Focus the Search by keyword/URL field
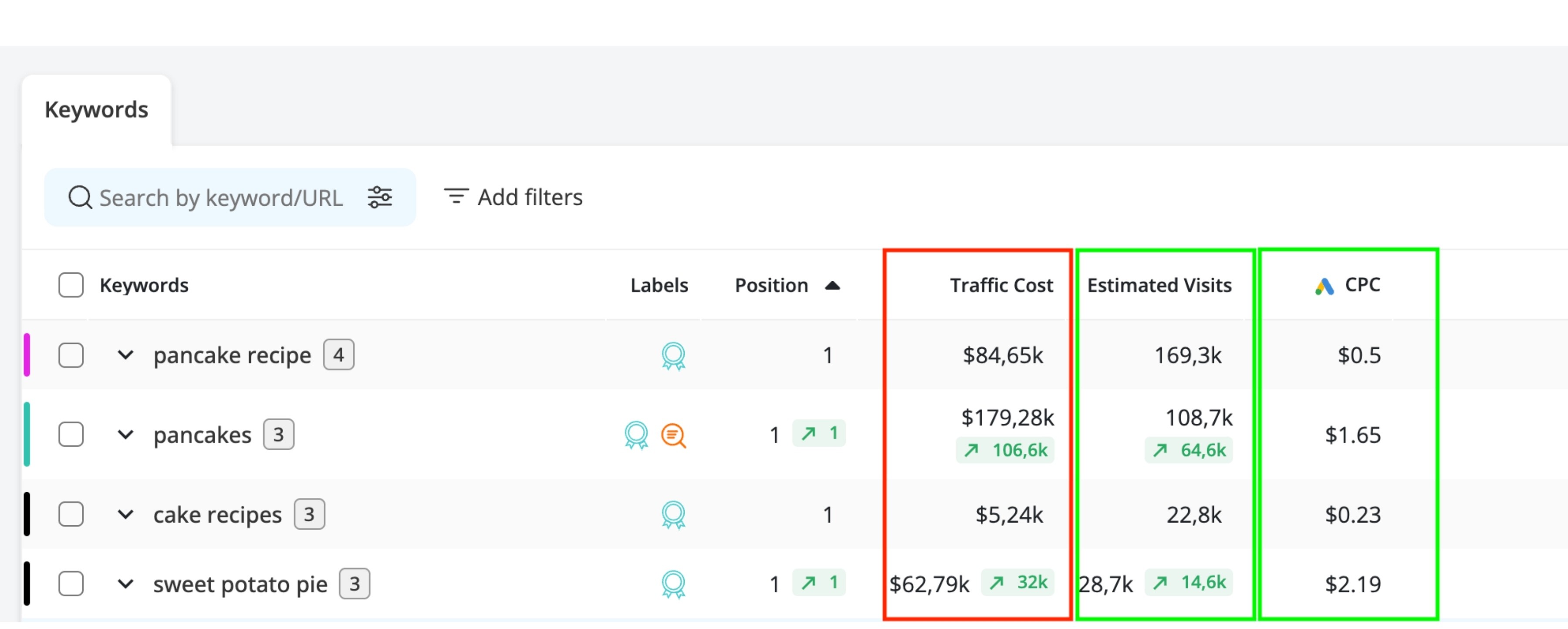Viewport: 1568px width, 629px height. pyautogui.click(x=230, y=197)
